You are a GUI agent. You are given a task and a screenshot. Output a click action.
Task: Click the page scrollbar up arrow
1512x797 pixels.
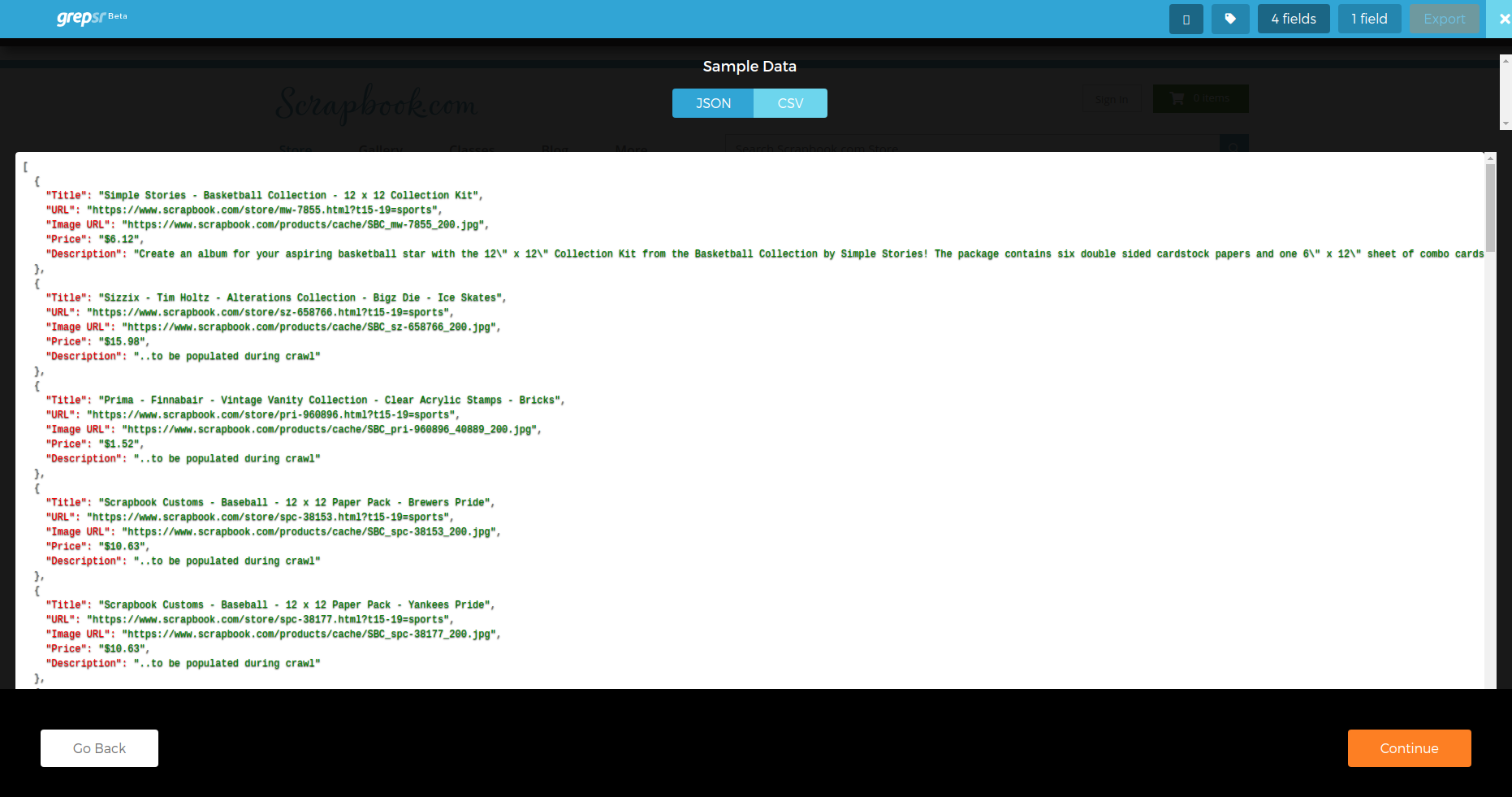(x=1506, y=60)
